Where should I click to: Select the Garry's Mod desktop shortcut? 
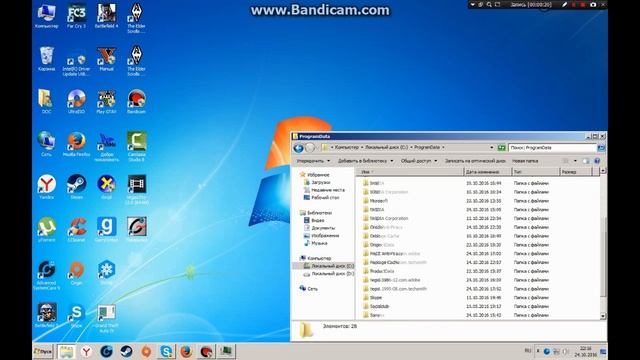coord(107,230)
